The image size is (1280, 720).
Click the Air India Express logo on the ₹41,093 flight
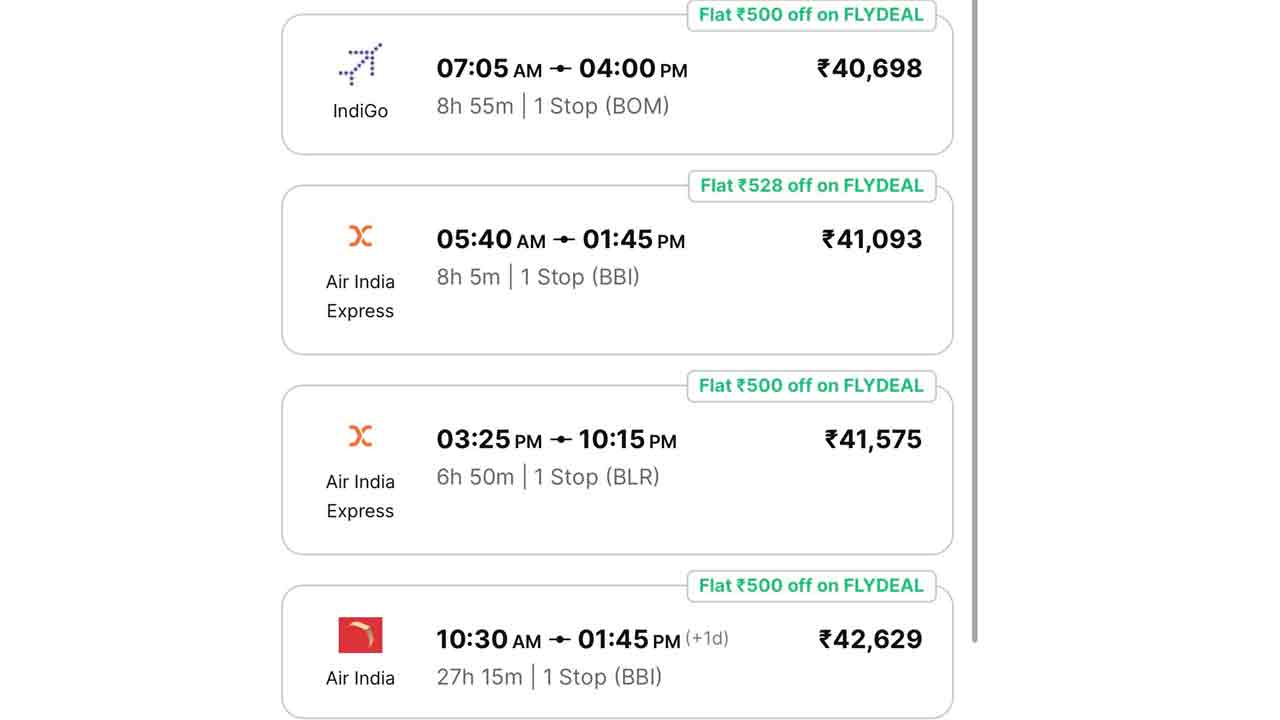(360, 236)
